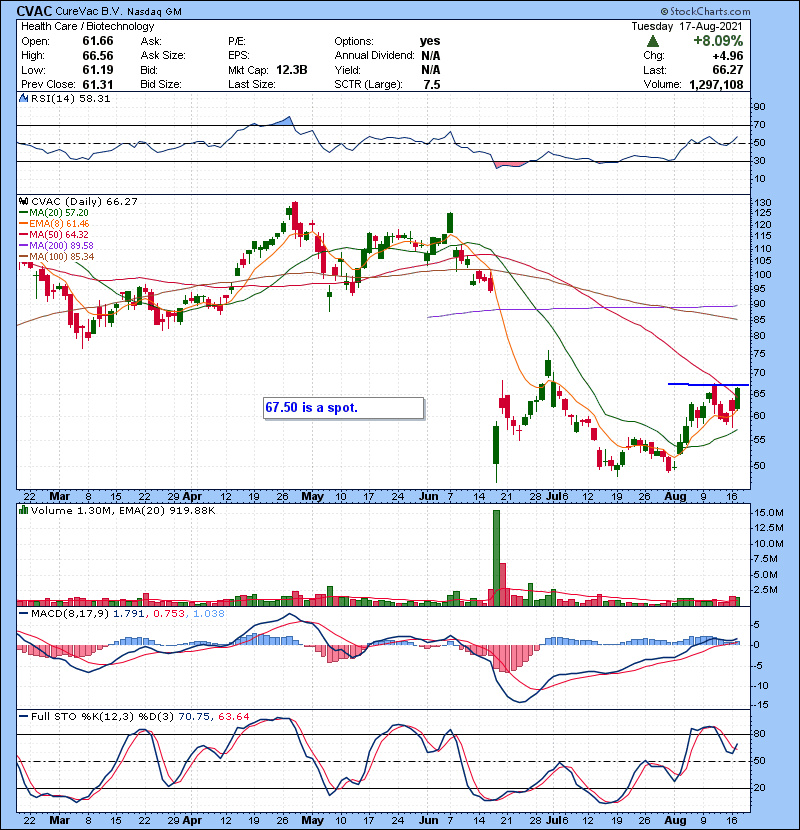This screenshot has width=800, height=830.
Task: Click the stochastic %K value 70.75
Action: click(x=194, y=717)
